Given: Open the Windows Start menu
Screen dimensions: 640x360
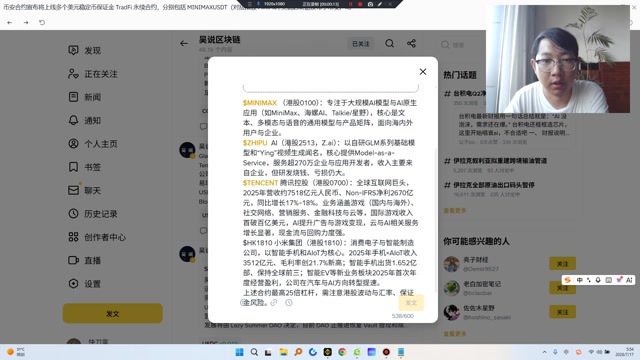Looking at the screenshot, I should tap(240, 352).
